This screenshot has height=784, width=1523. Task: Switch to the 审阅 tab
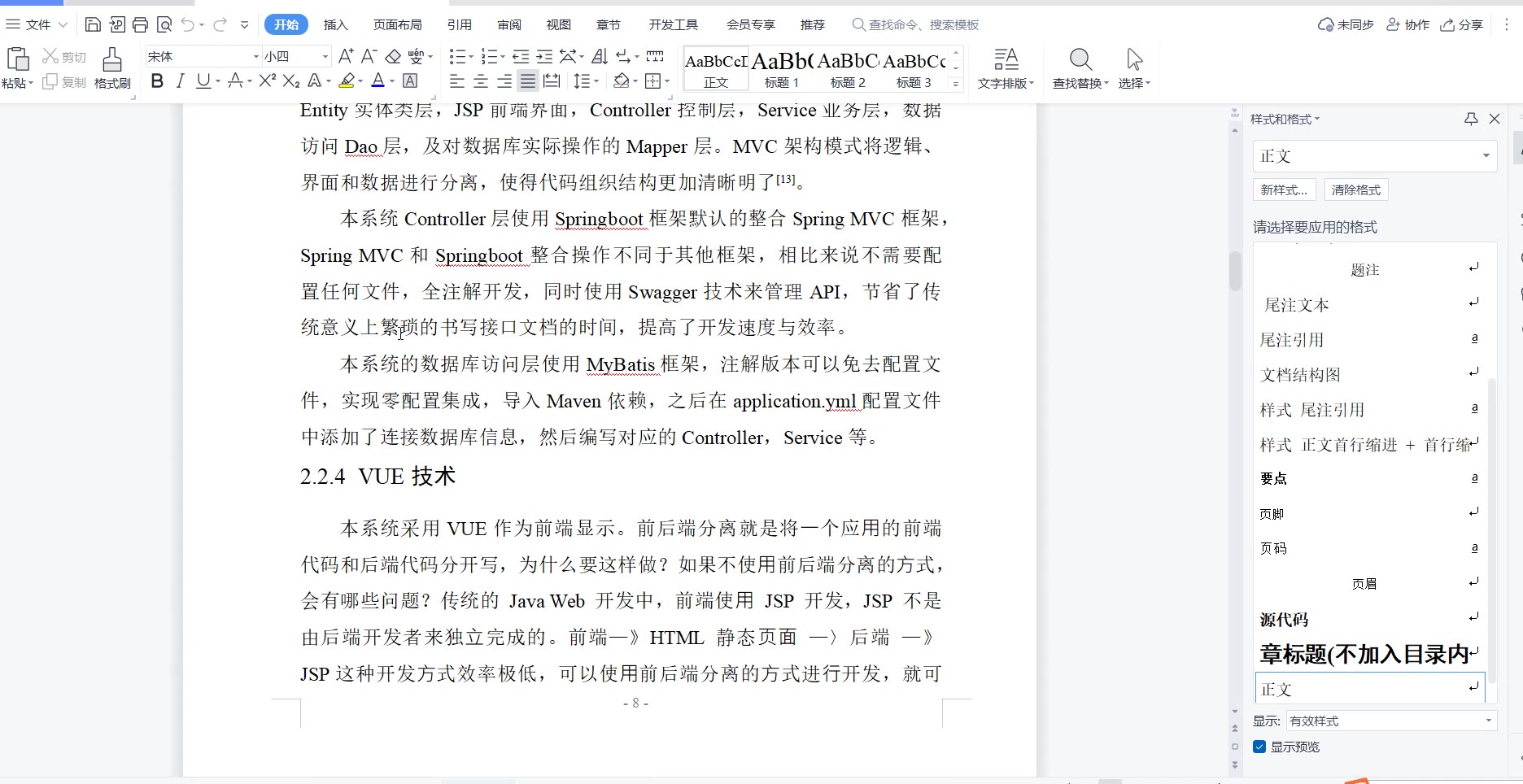(x=509, y=24)
